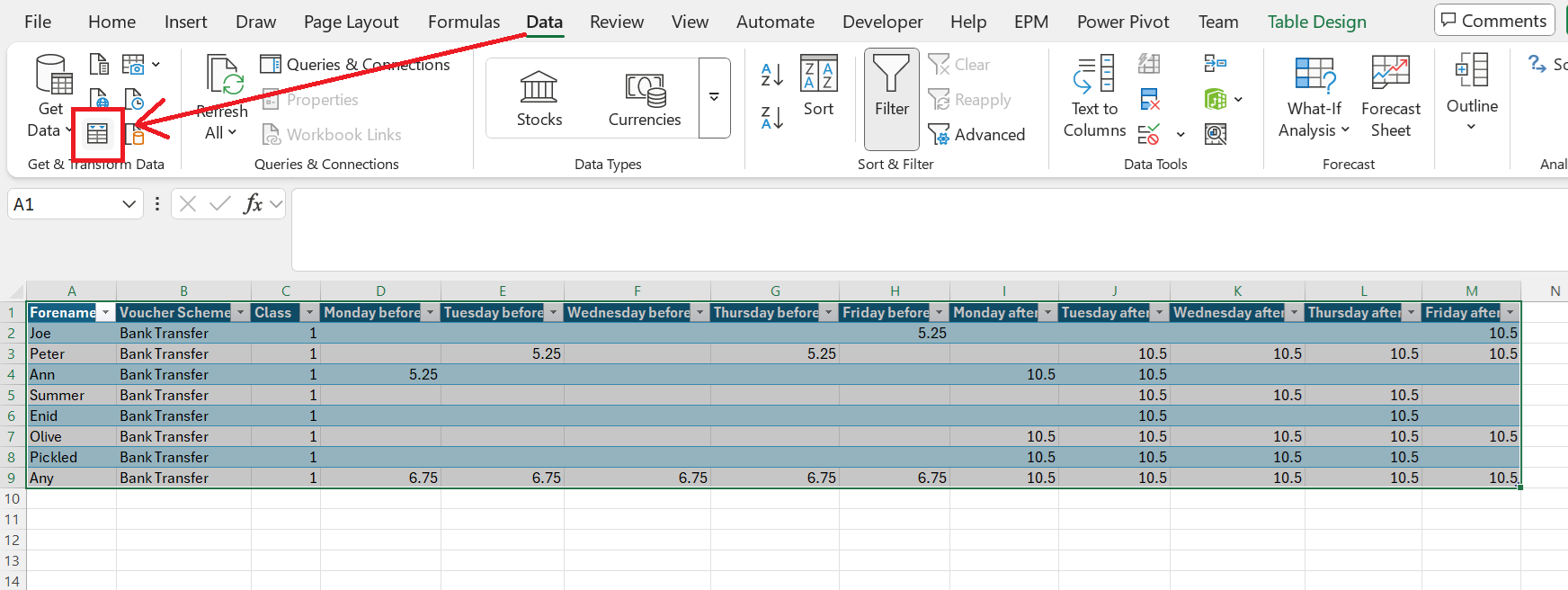Click the Refresh All icon
Viewport: 1568px width, 590px height.
222,75
